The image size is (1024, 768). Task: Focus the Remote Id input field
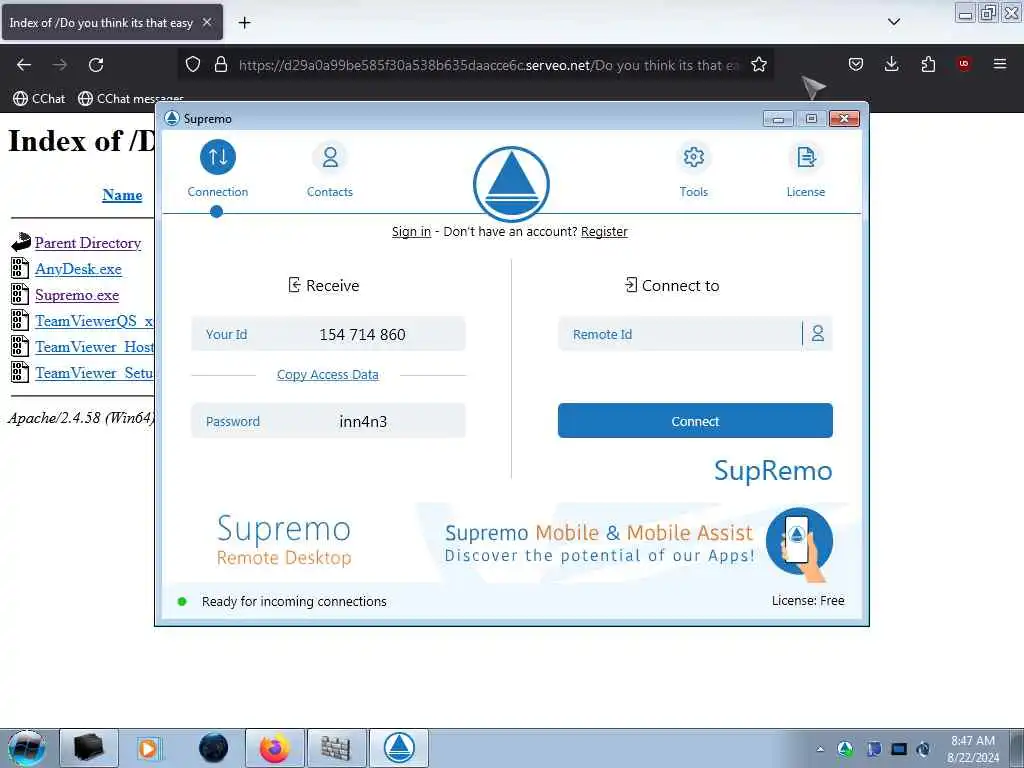[x=679, y=334]
